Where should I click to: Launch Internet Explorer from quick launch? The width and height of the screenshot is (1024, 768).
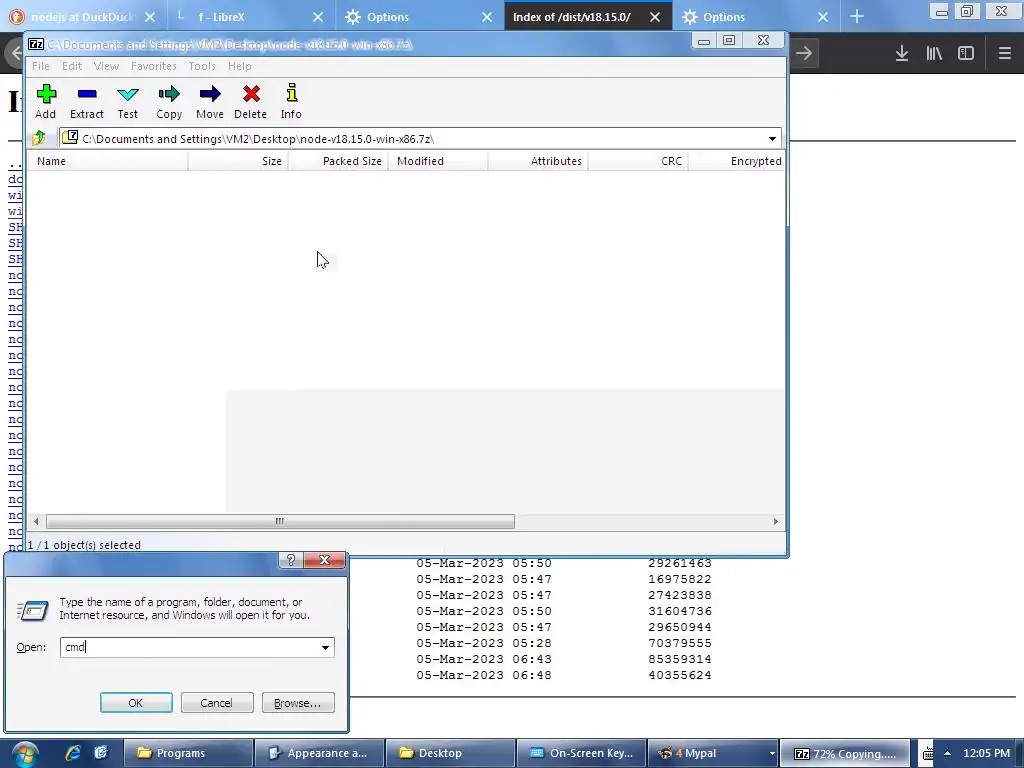(73, 753)
